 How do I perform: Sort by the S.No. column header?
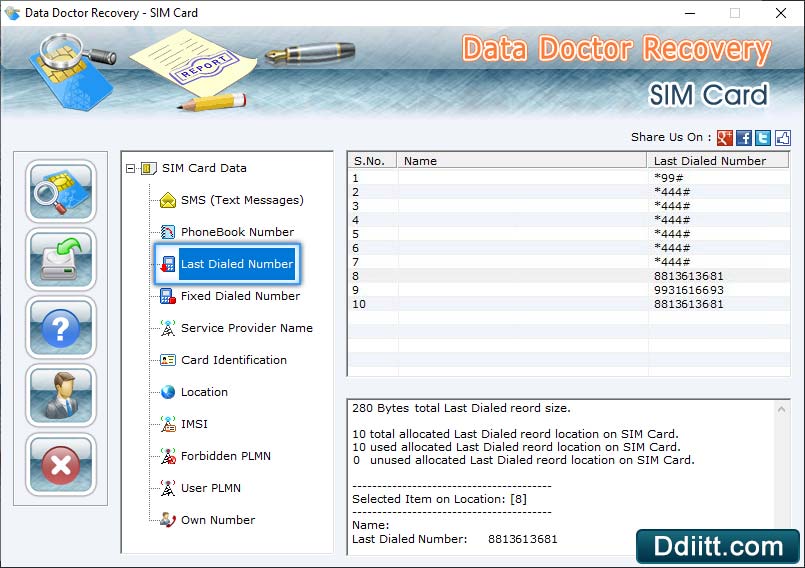(371, 160)
